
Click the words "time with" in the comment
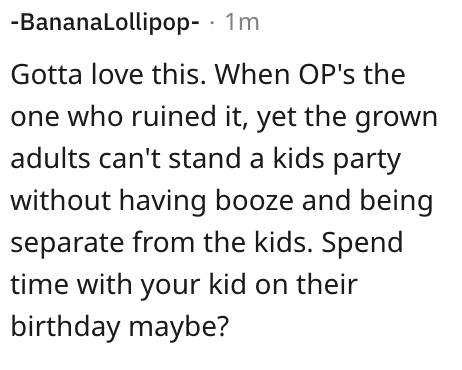(71, 284)
